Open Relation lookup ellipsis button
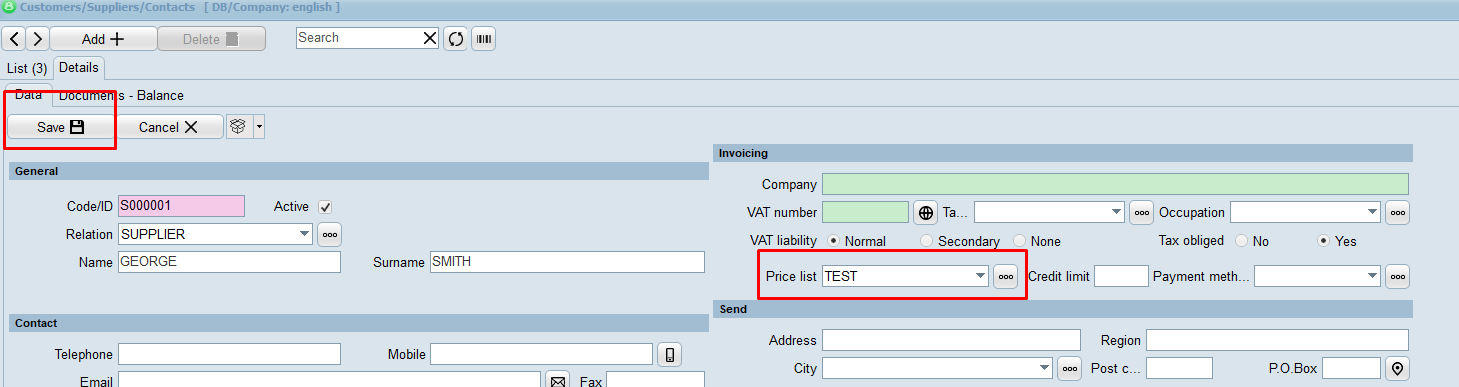Image resolution: width=1459 pixels, height=387 pixels. (x=330, y=234)
